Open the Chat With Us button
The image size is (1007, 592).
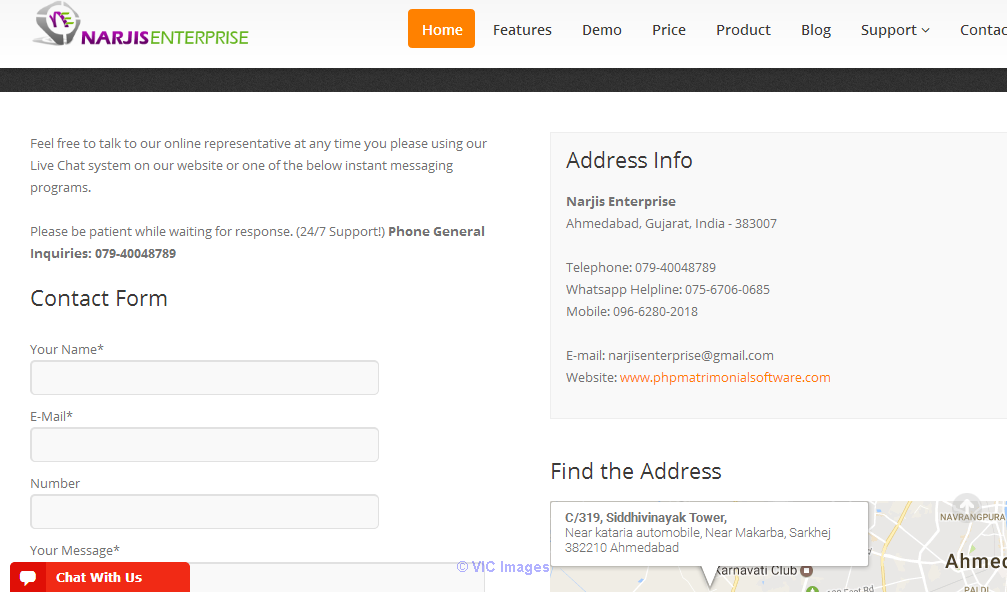(x=100, y=577)
